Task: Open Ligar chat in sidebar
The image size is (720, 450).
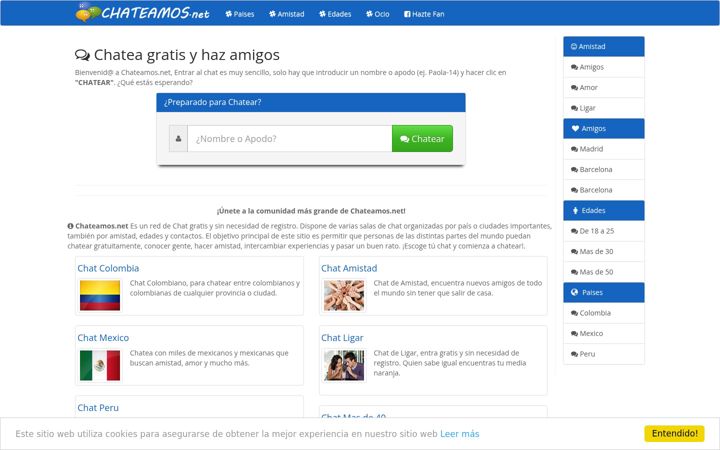Action: [604, 108]
